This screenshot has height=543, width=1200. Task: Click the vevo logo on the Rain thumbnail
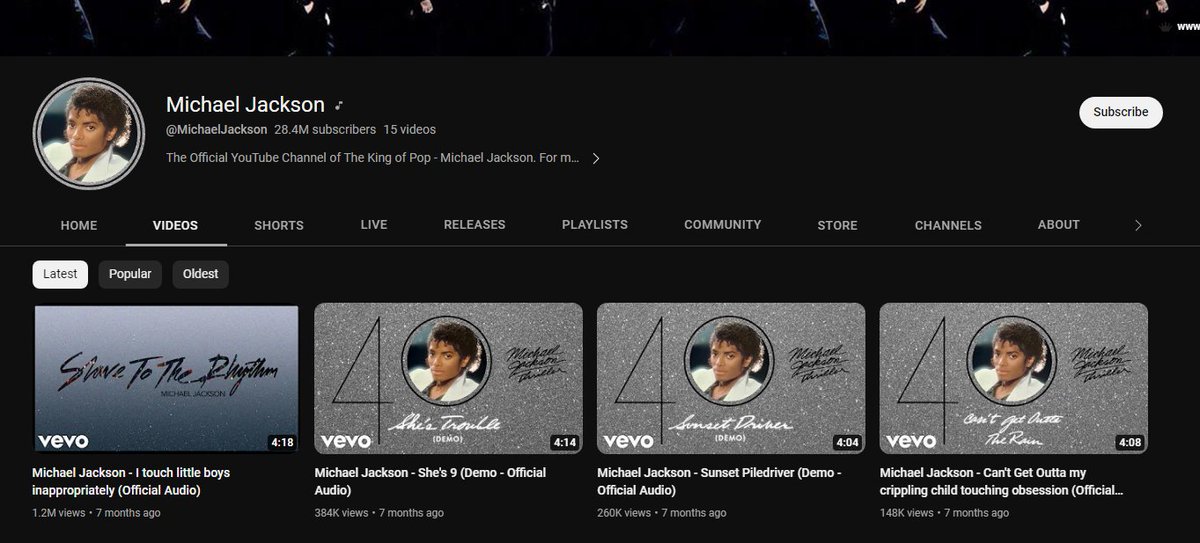pos(911,441)
